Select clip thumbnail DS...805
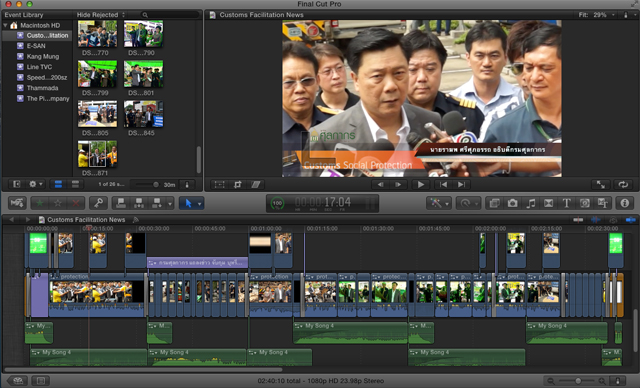This screenshot has width=640, height=388. tap(97, 114)
